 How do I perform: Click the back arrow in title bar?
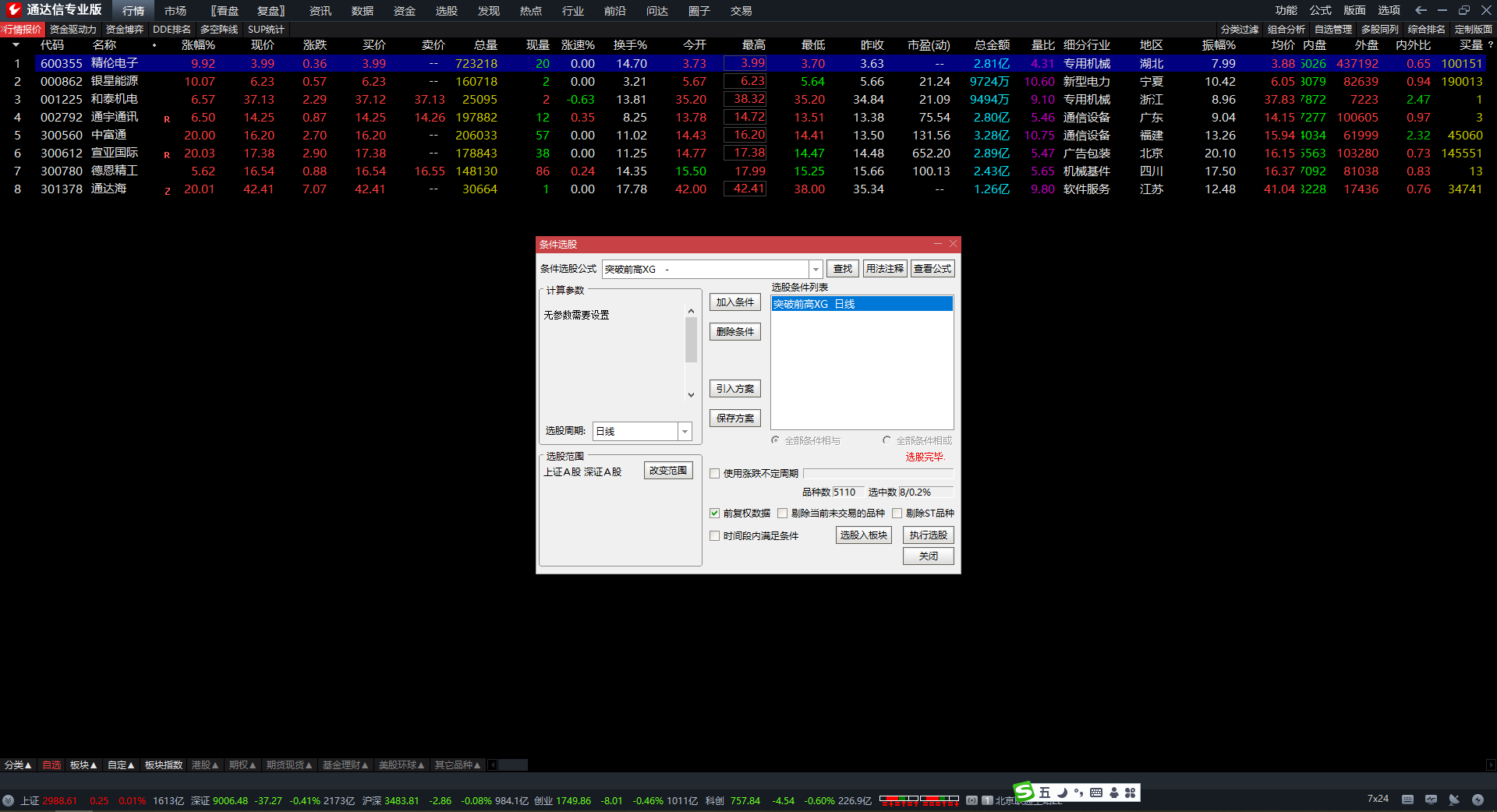coord(1421,10)
